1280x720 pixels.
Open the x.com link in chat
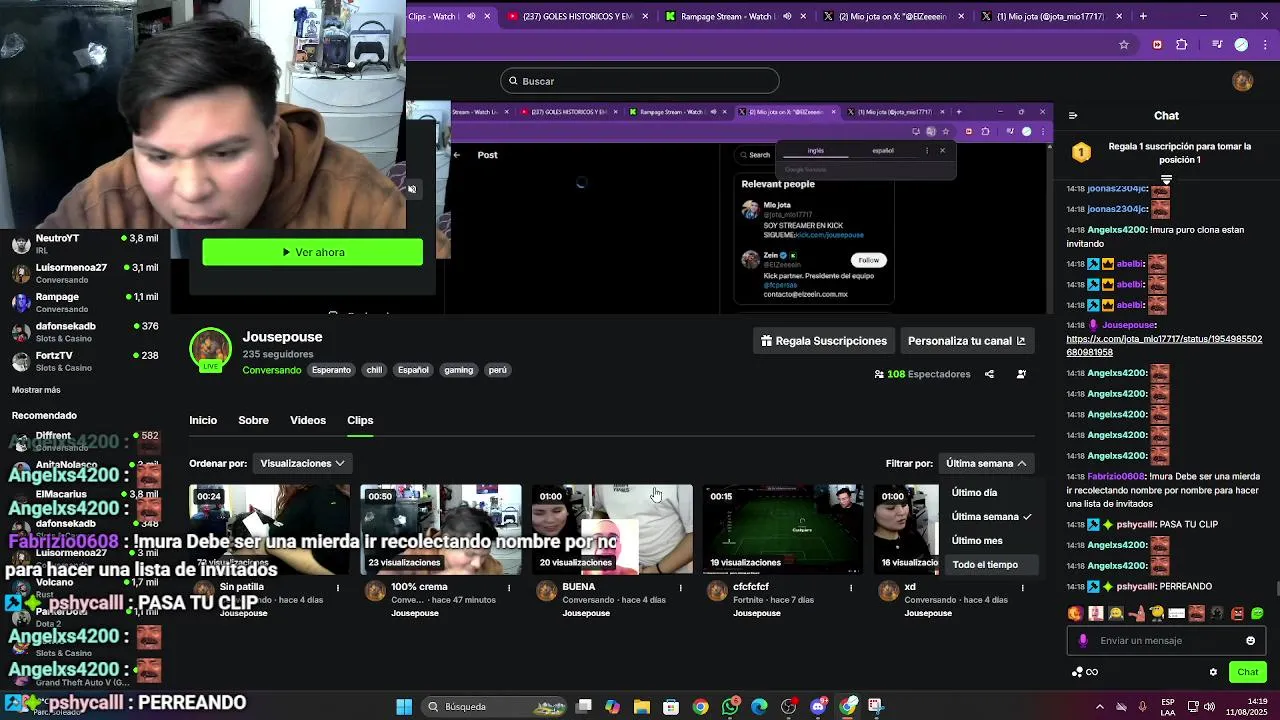click(1164, 345)
